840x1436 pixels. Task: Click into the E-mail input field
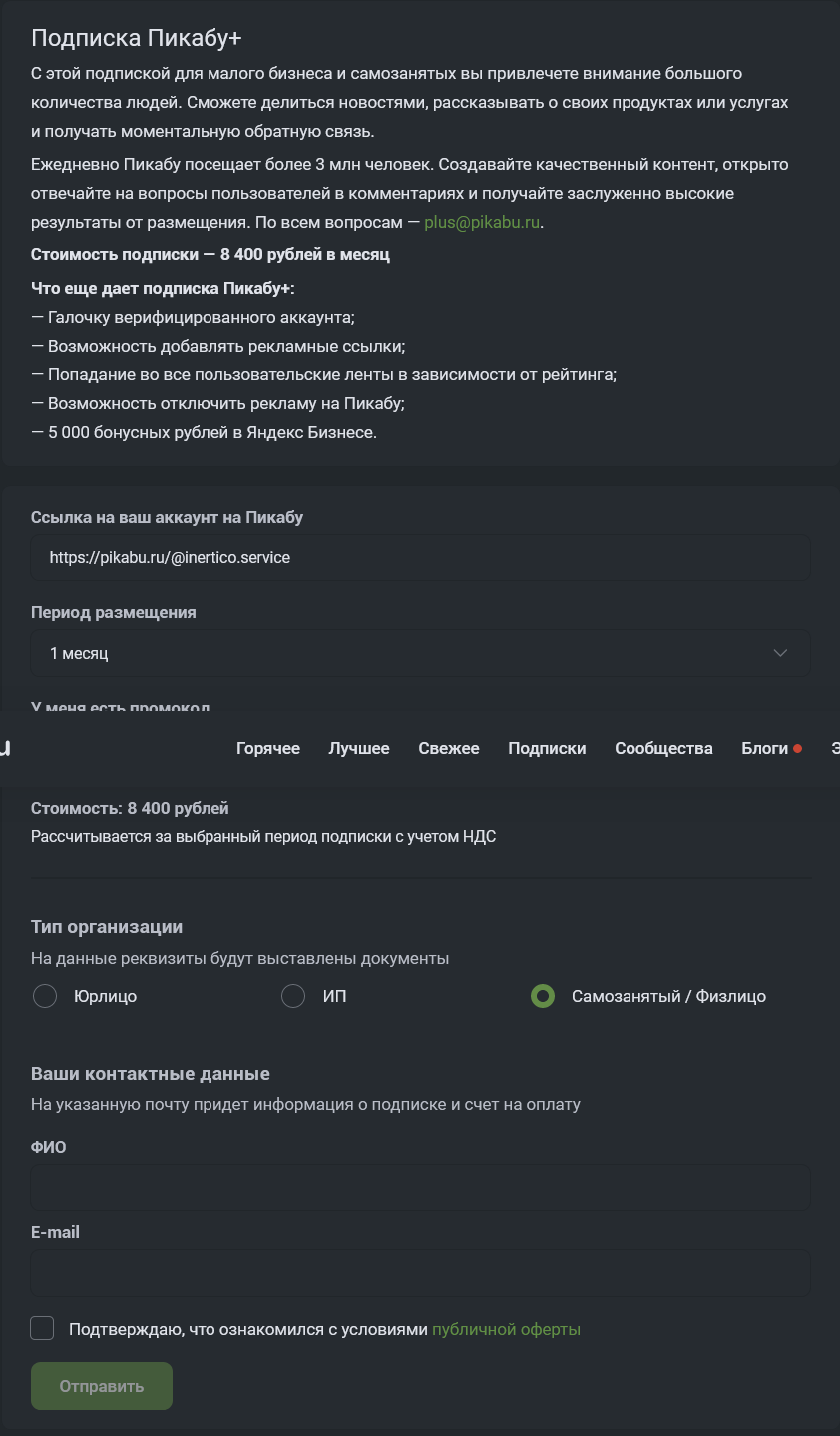(419, 1273)
